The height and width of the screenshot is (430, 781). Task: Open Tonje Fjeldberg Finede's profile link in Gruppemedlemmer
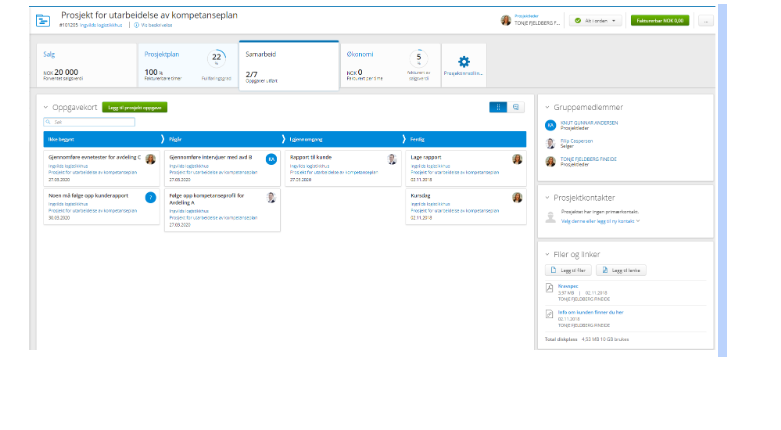click(589, 159)
